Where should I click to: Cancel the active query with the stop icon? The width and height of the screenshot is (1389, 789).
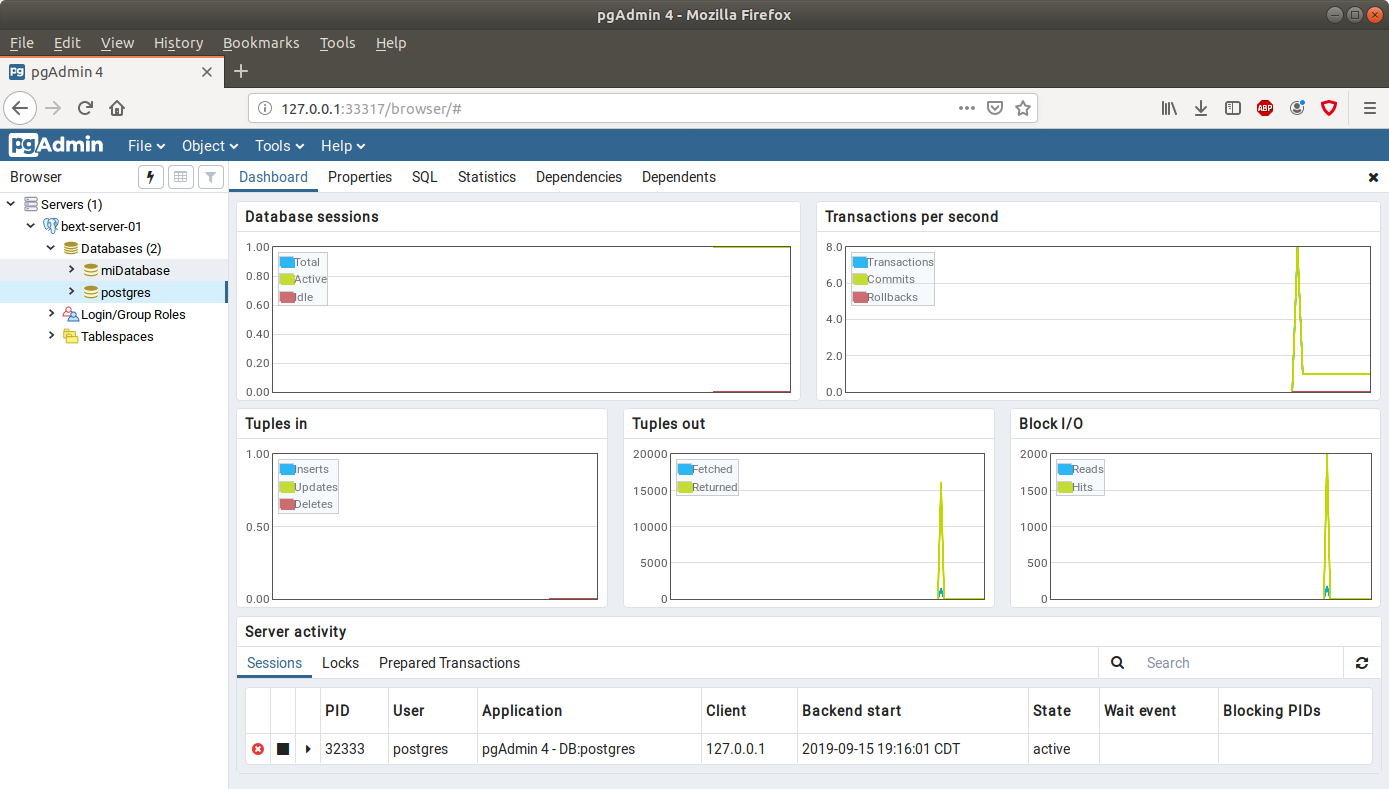click(x=281, y=748)
